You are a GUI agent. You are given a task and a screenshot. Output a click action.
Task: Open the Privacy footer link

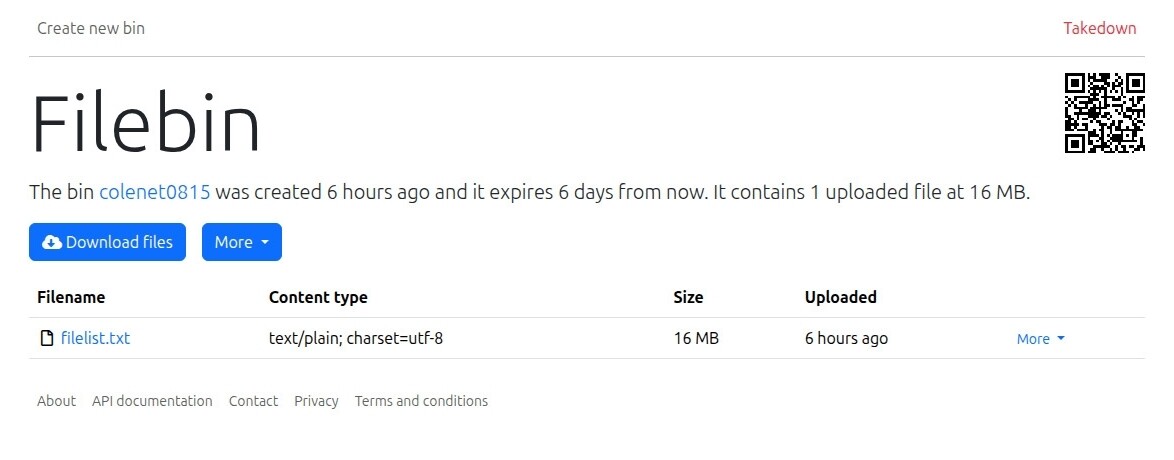click(316, 401)
